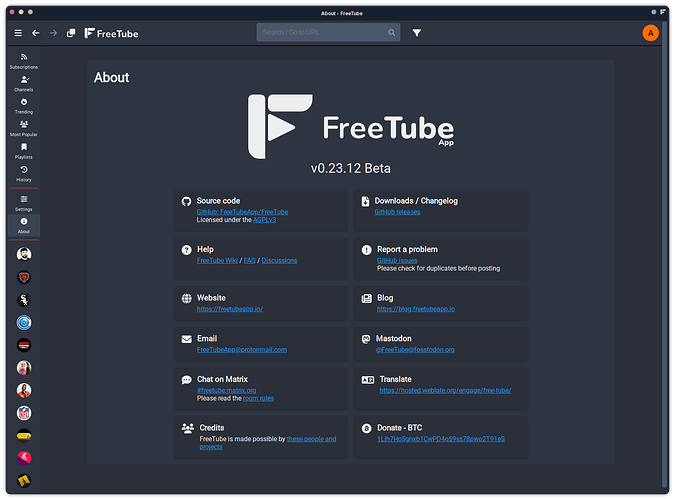The image size is (675, 499).
Task: Open GitHub releases link
Action: pyautogui.click(x=398, y=212)
